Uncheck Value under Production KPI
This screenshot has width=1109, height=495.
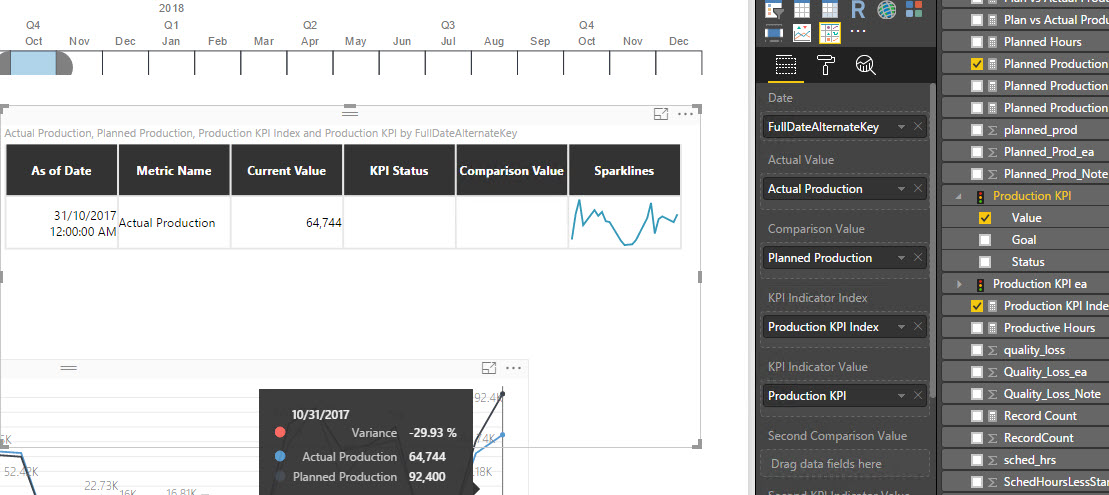[x=985, y=218]
